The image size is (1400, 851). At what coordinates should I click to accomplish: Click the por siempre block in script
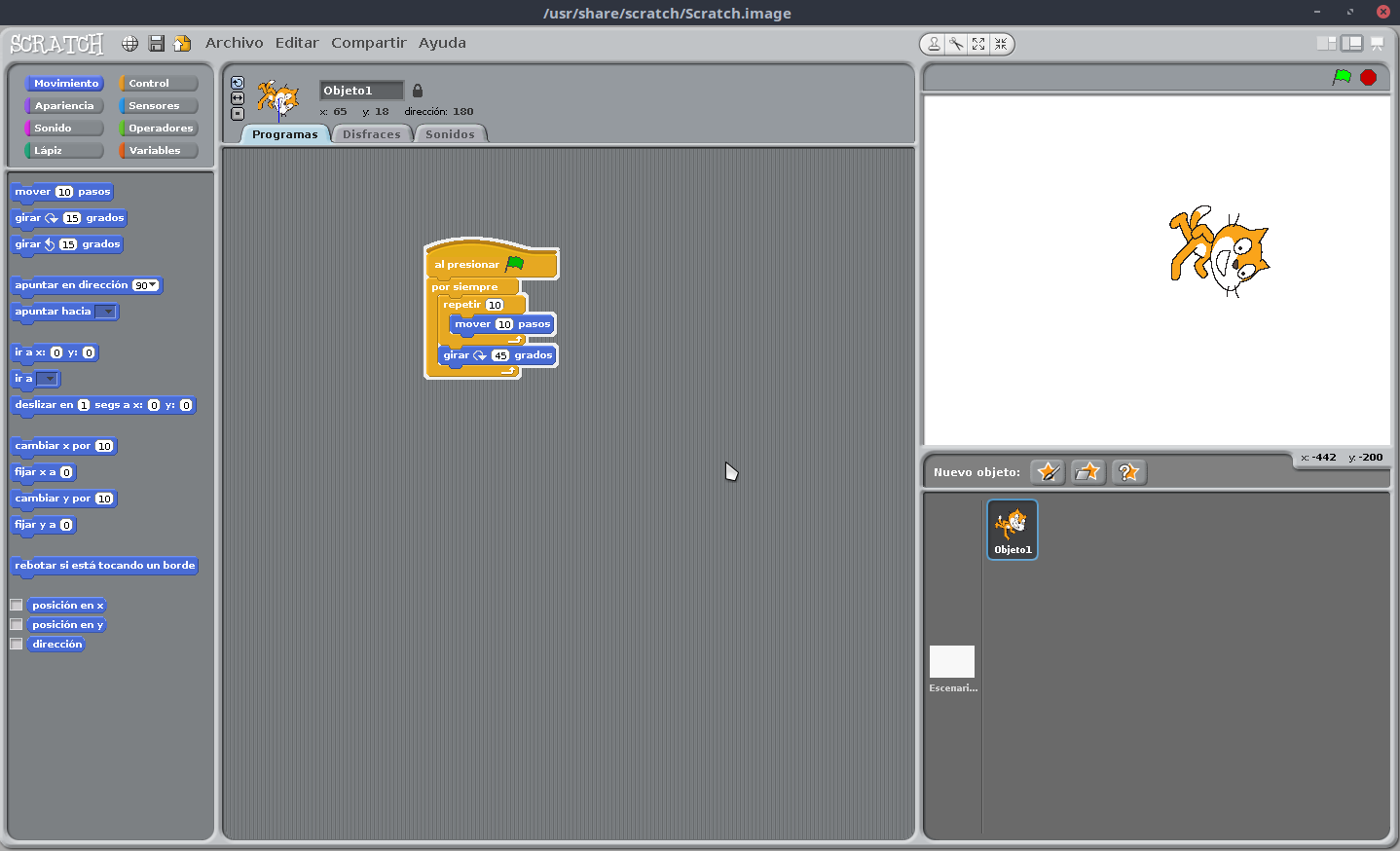click(x=465, y=287)
